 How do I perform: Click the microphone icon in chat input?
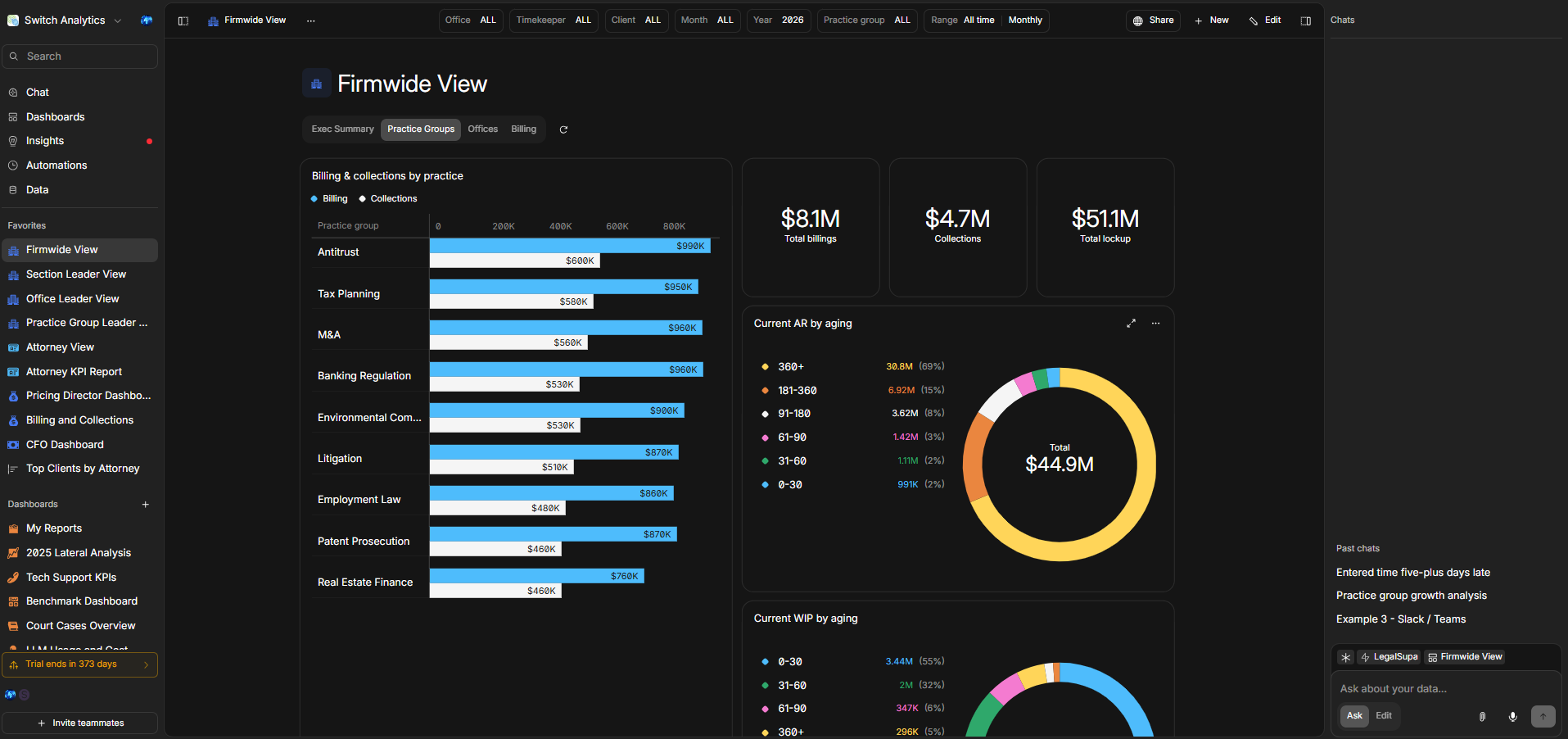tap(1512, 716)
